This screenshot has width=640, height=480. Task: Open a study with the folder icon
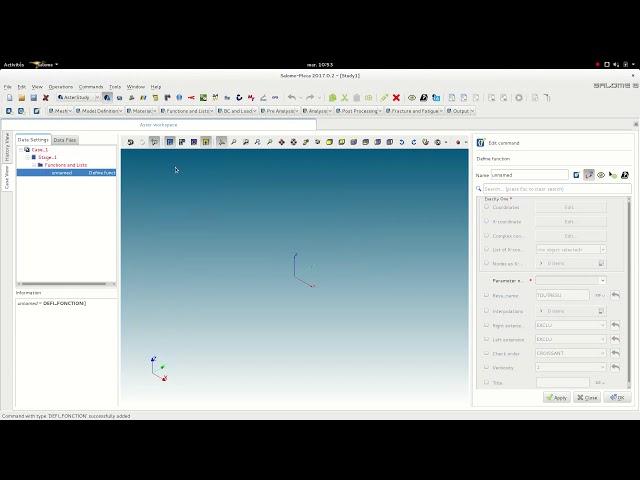[22, 98]
